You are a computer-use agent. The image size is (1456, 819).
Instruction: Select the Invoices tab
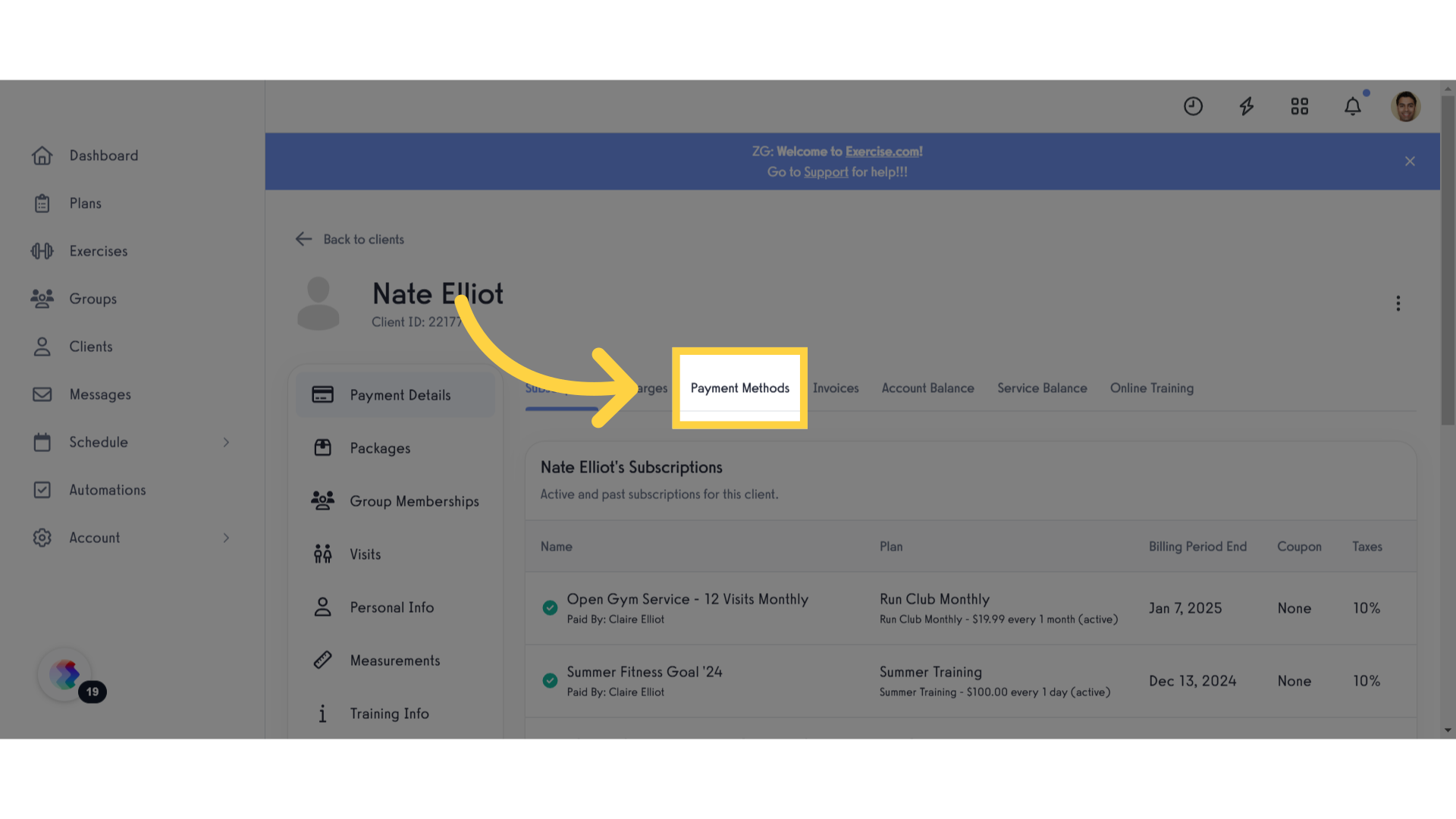[x=836, y=388]
